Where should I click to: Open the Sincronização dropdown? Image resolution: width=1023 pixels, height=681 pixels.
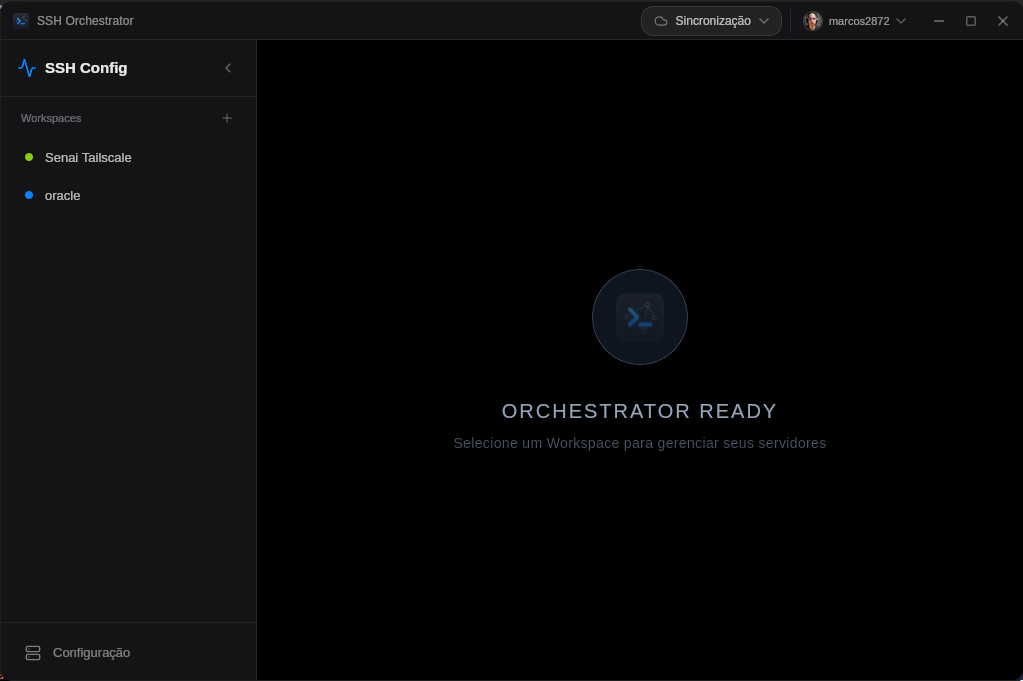point(711,21)
